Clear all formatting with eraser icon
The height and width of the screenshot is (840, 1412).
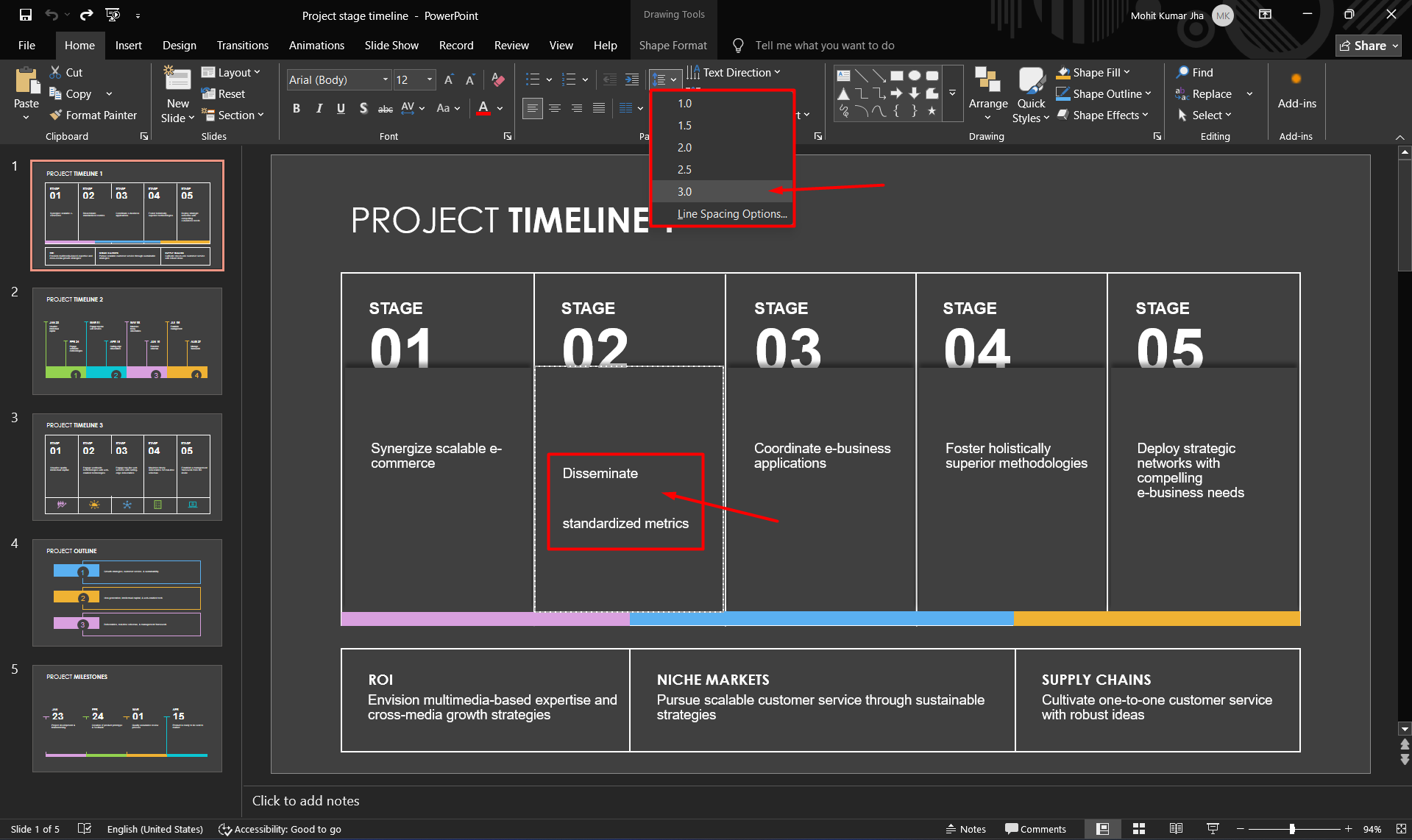(x=498, y=79)
